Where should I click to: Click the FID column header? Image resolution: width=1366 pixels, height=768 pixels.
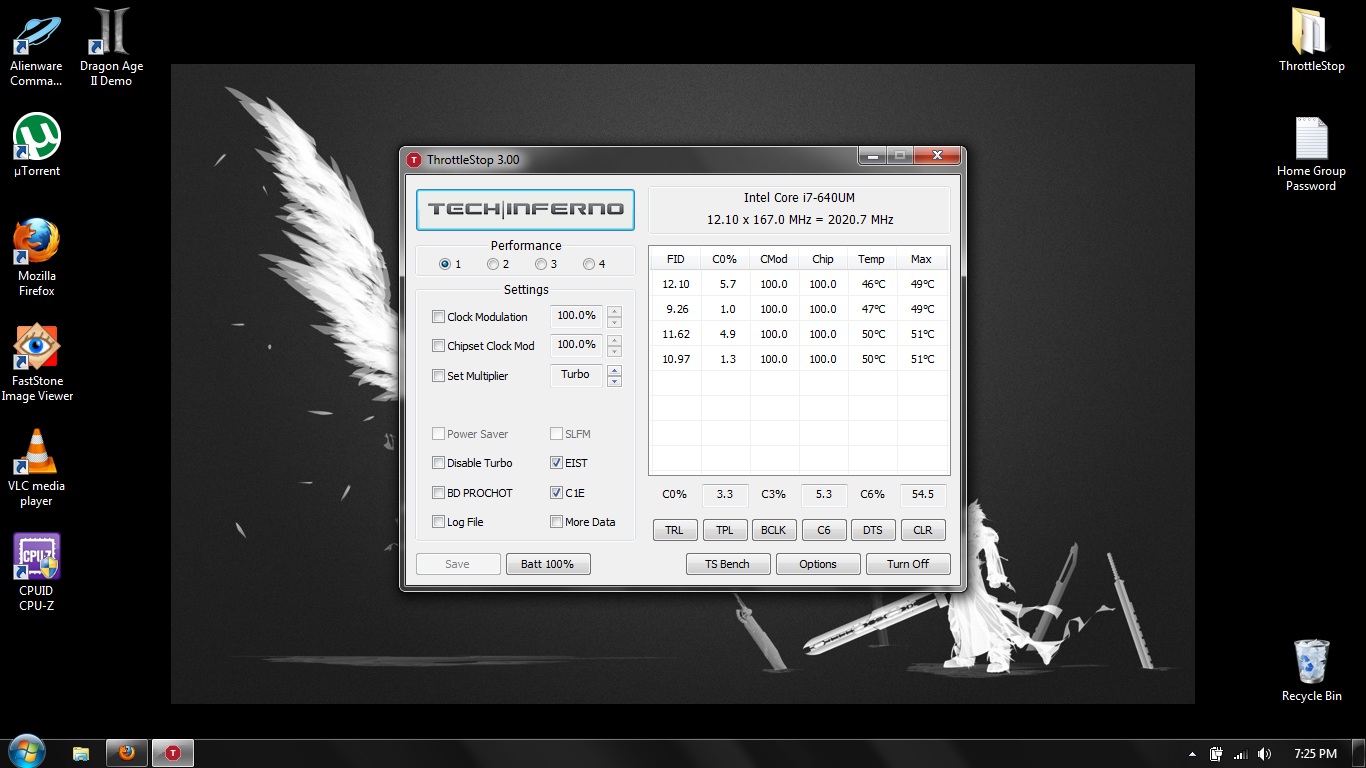point(676,259)
